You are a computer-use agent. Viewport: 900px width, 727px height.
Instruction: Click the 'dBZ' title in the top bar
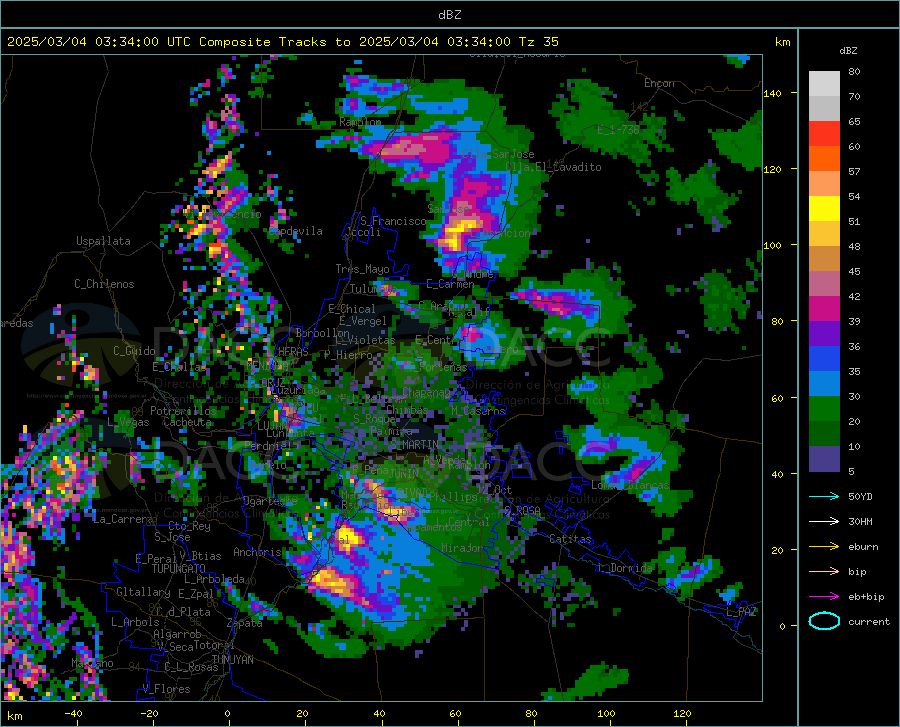coord(449,15)
